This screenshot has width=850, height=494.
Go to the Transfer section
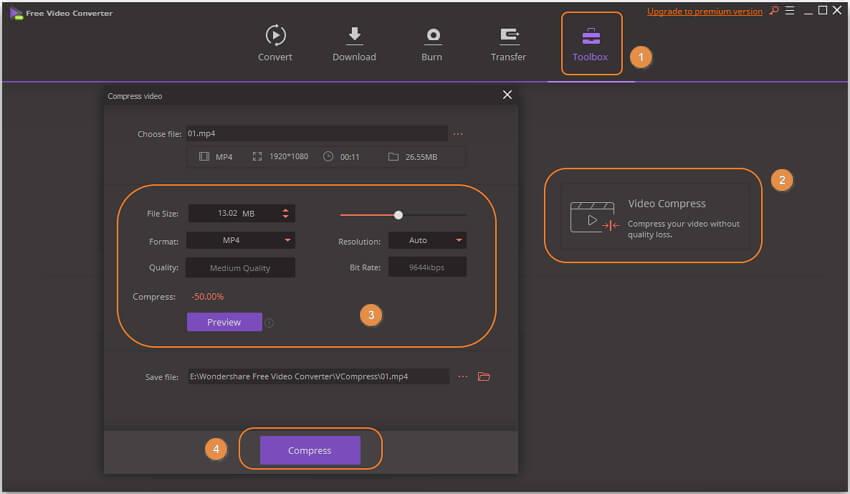pyautogui.click(x=508, y=44)
